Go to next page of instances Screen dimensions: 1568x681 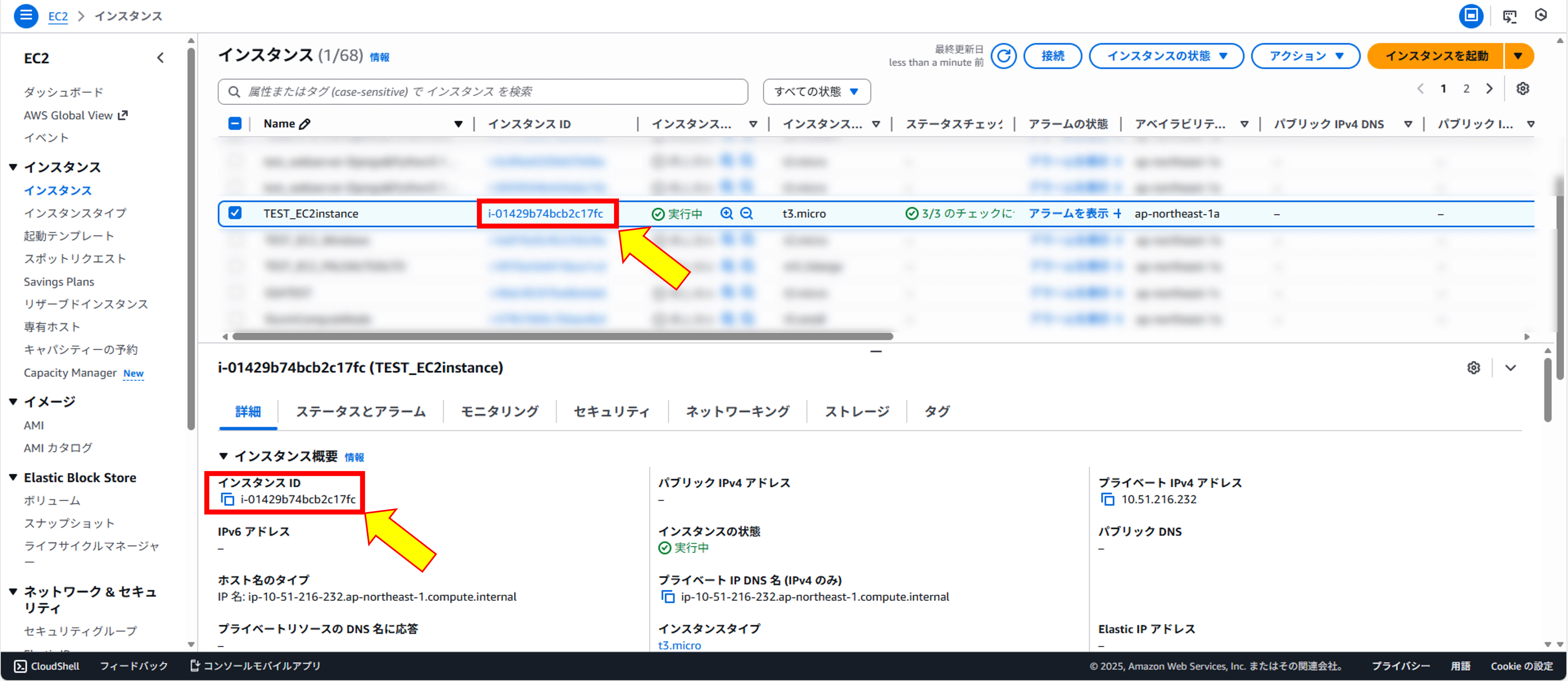pos(1489,89)
